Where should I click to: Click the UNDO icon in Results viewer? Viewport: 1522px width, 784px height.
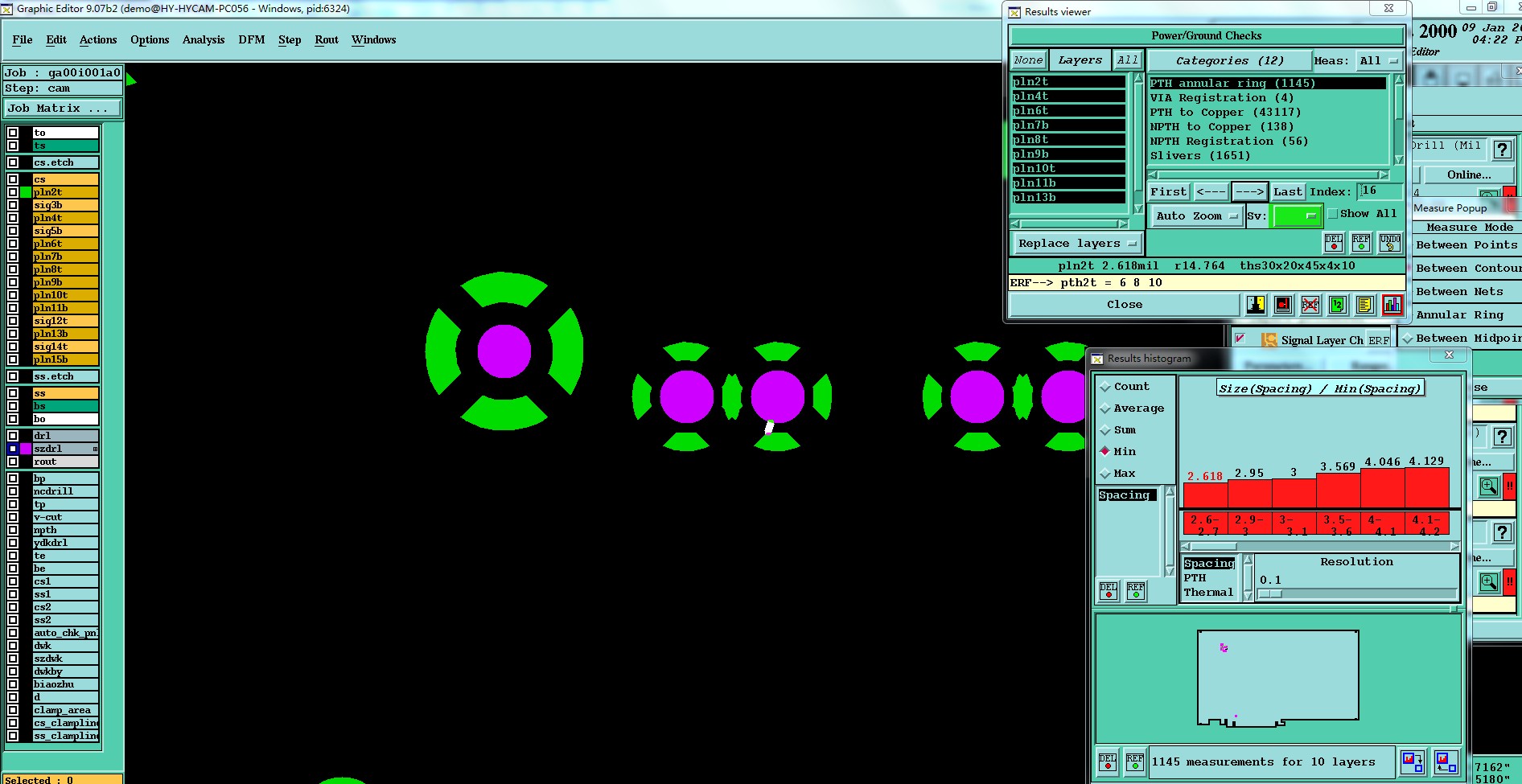[x=1390, y=242]
